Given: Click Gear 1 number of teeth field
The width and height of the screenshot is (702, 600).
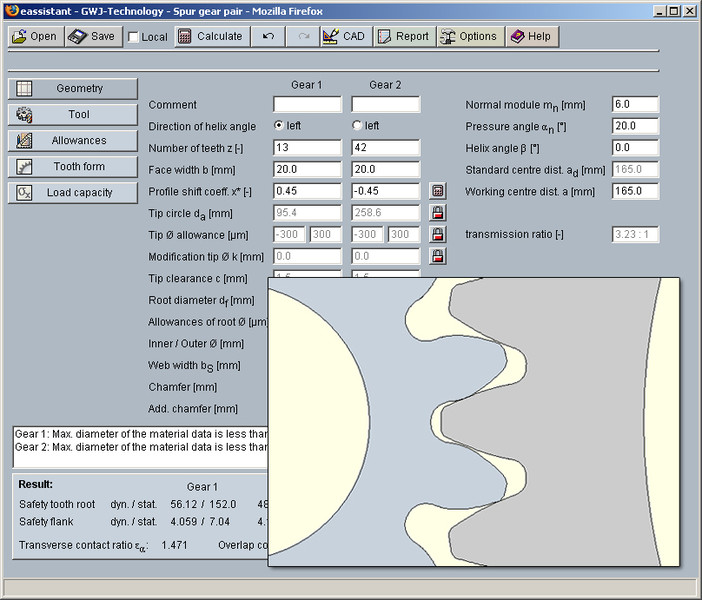Looking at the screenshot, I should pos(306,148).
